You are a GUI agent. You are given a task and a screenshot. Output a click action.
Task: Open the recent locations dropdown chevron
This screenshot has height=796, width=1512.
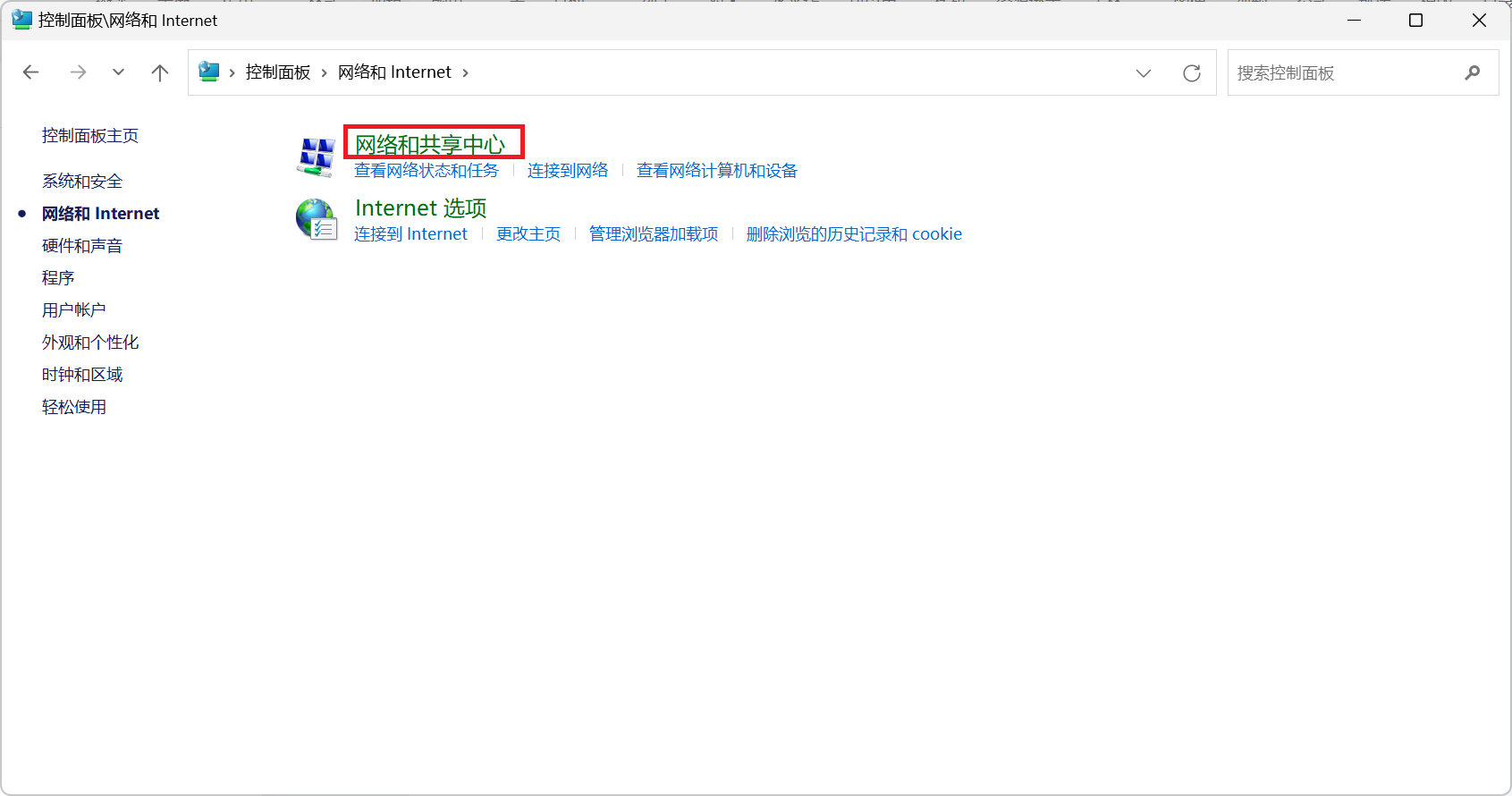[x=118, y=72]
